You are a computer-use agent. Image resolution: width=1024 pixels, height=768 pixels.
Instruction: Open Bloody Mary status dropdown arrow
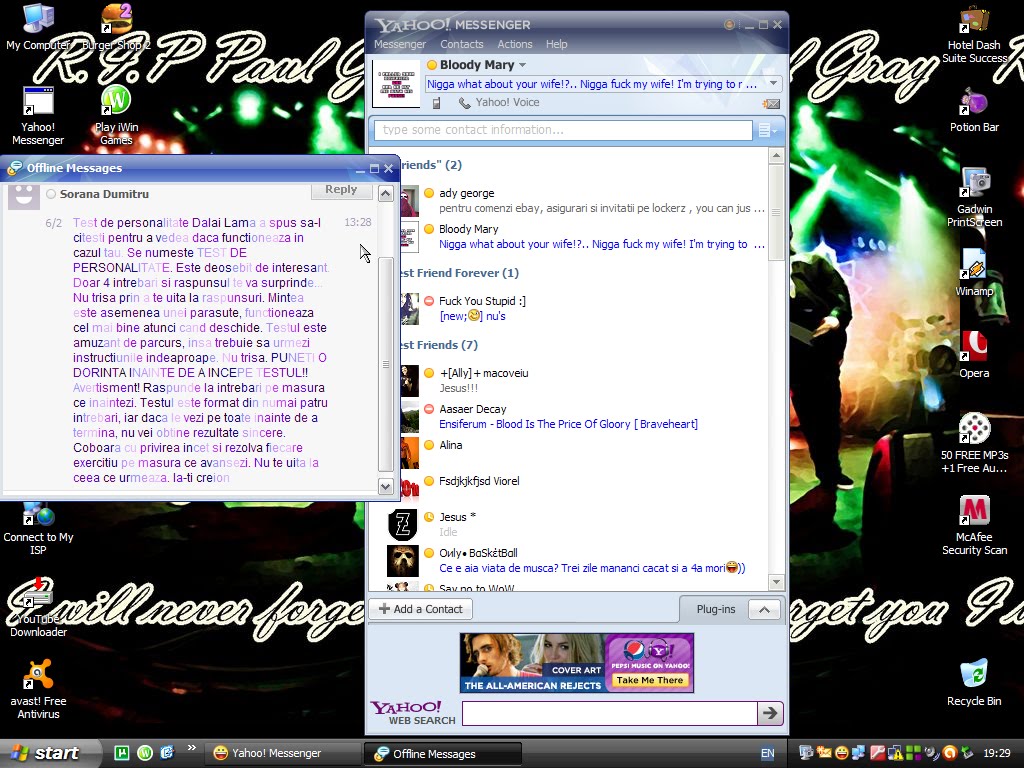(x=522, y=65)
